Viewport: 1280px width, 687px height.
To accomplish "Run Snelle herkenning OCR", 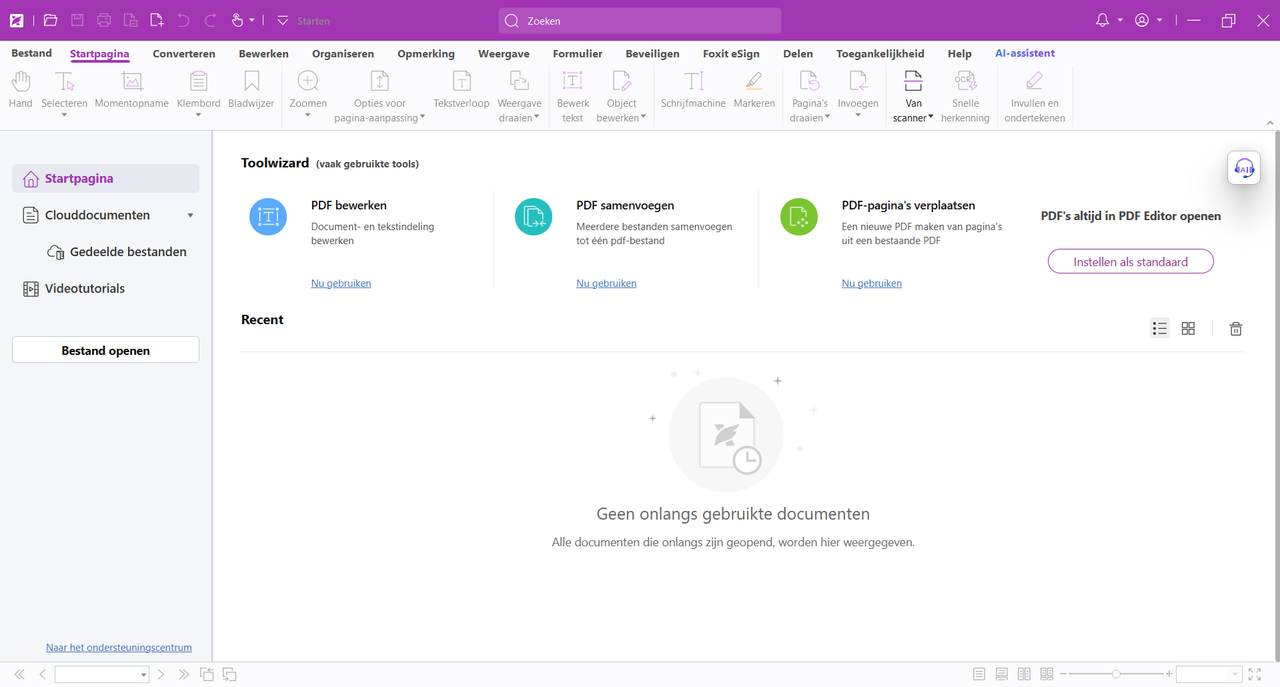I will tap(965, 96).
